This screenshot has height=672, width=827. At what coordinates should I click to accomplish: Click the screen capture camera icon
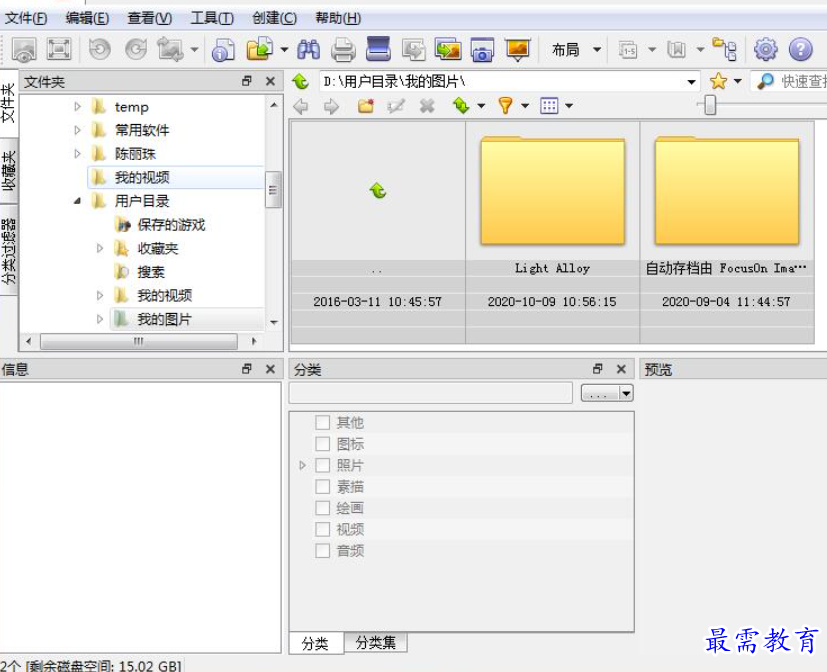click(x=482, y=50)
